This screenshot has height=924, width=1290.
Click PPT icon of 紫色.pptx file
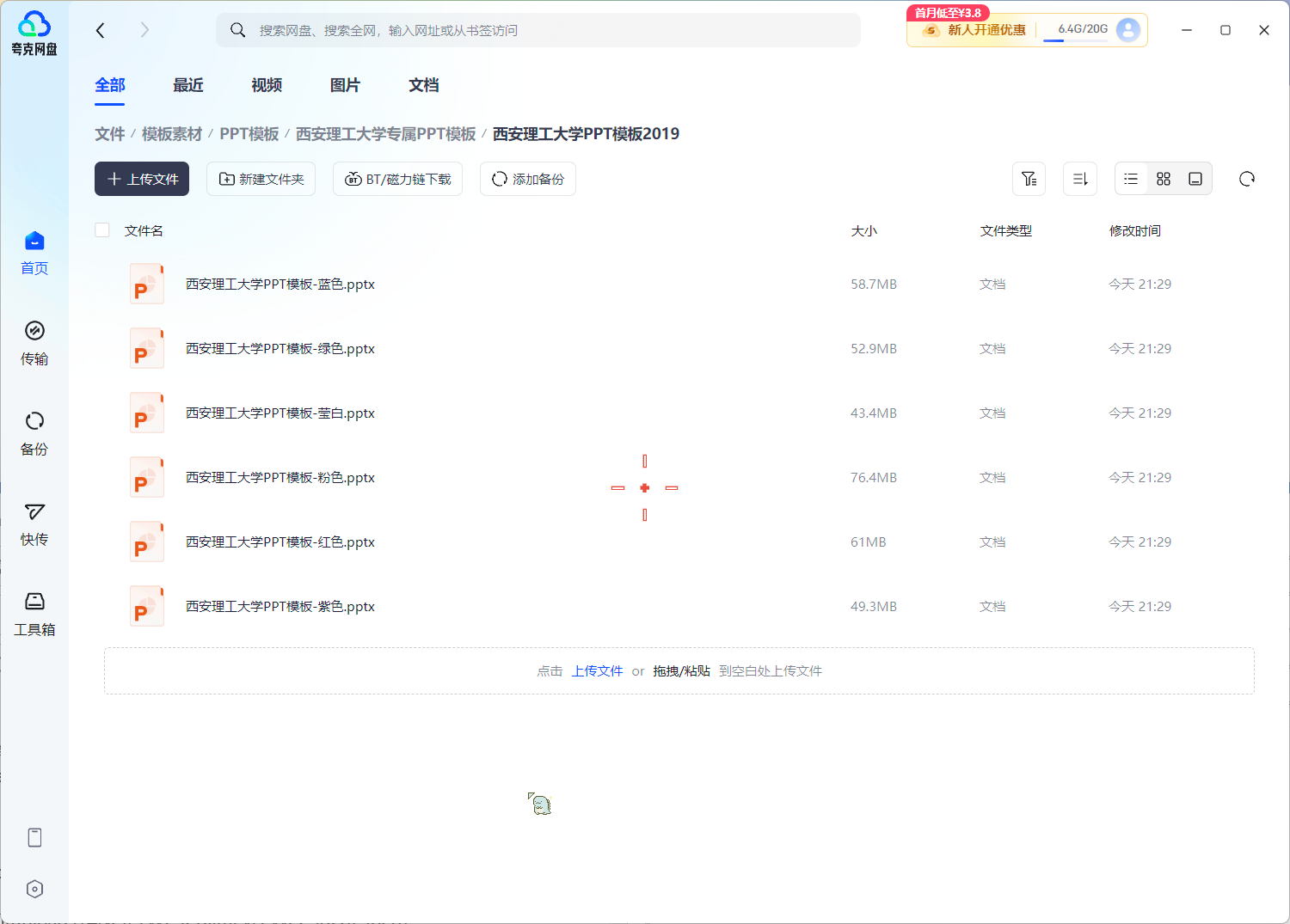146,606
